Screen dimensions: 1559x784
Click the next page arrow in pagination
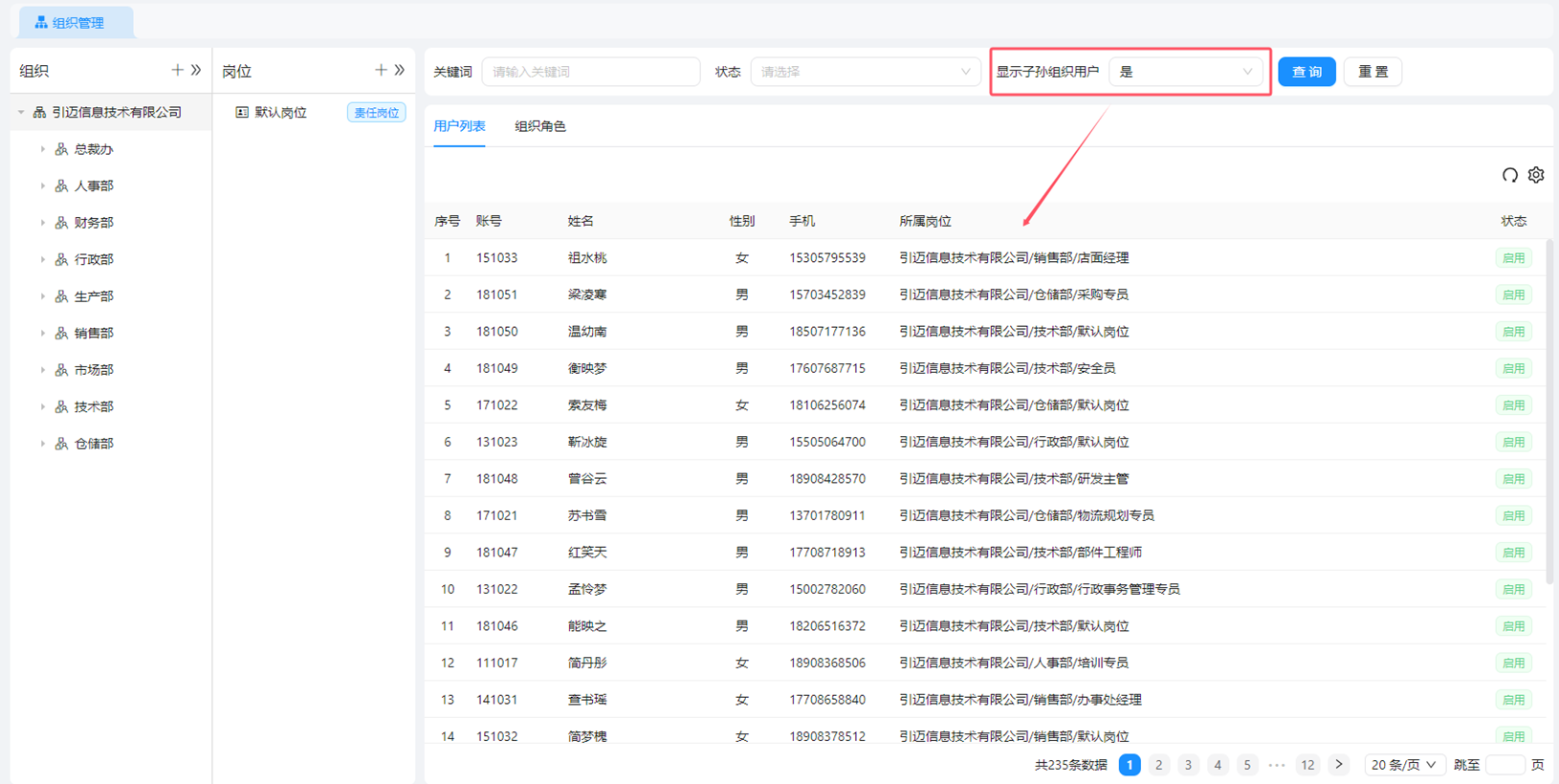[1338, 765]
